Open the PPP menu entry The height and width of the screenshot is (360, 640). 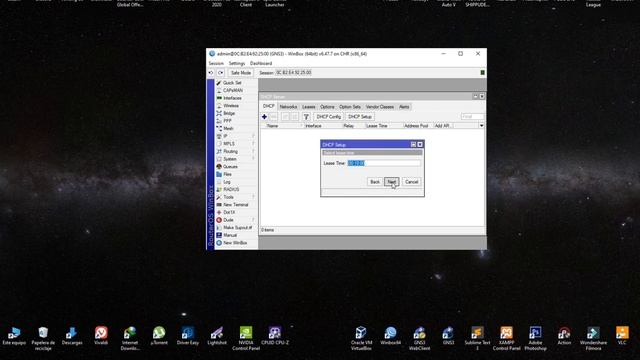(227, 121)
